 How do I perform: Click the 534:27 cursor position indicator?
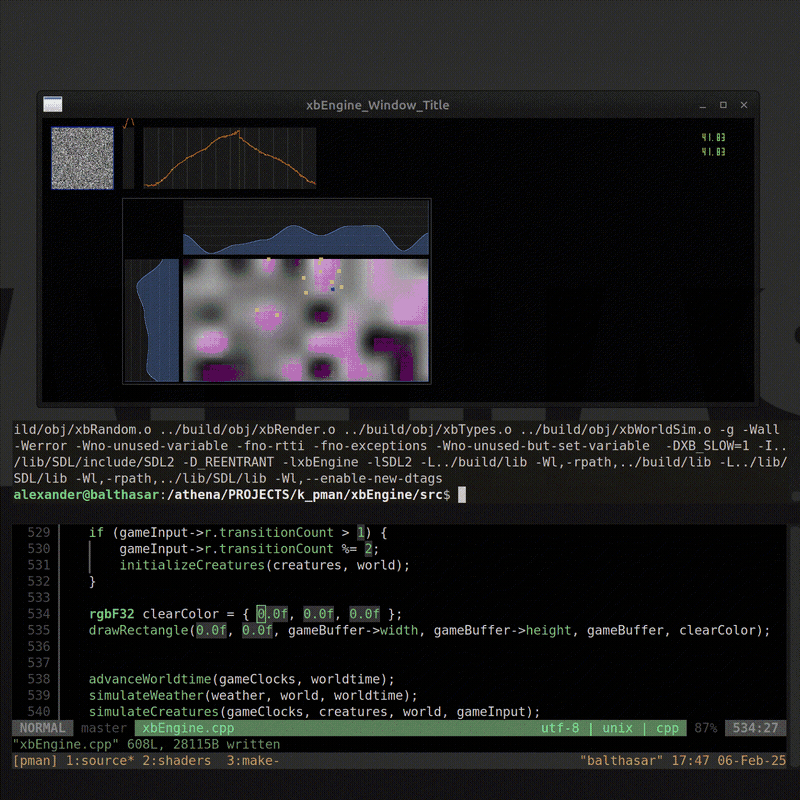pyautogui.click(x=757, y=728)
